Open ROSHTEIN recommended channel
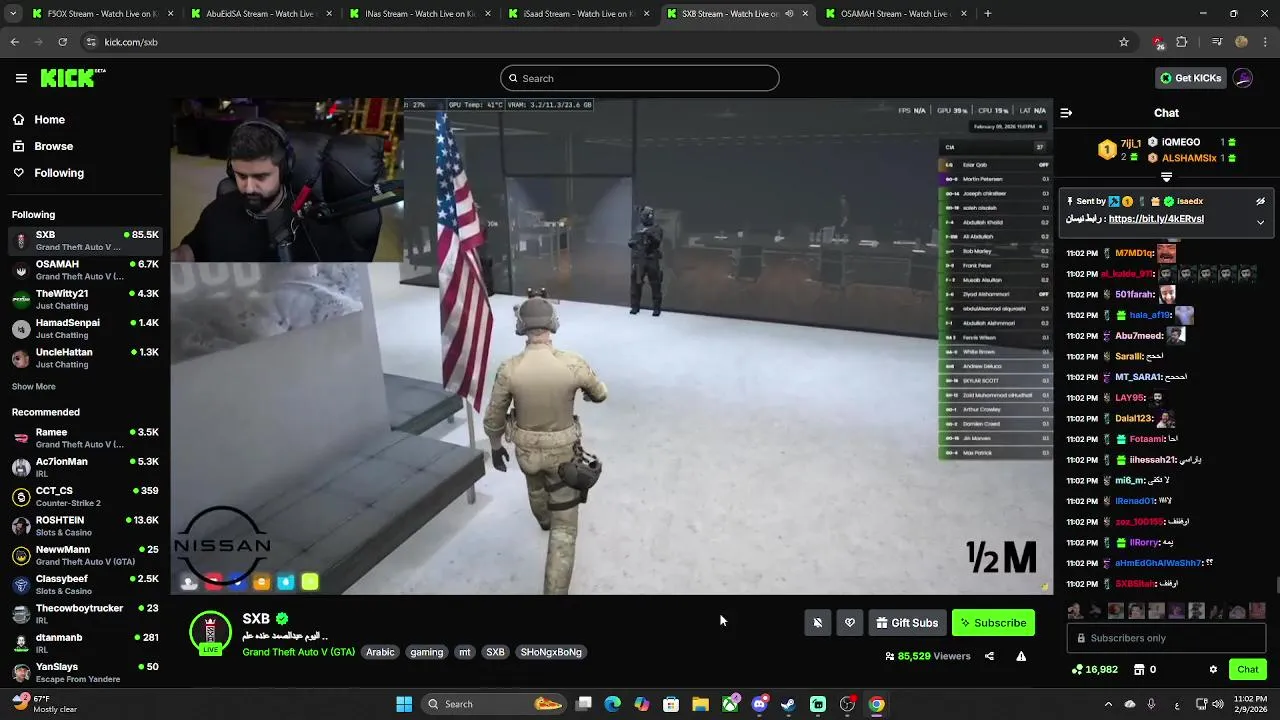The width and height of the screenshot is (1280, 720). 85,526
